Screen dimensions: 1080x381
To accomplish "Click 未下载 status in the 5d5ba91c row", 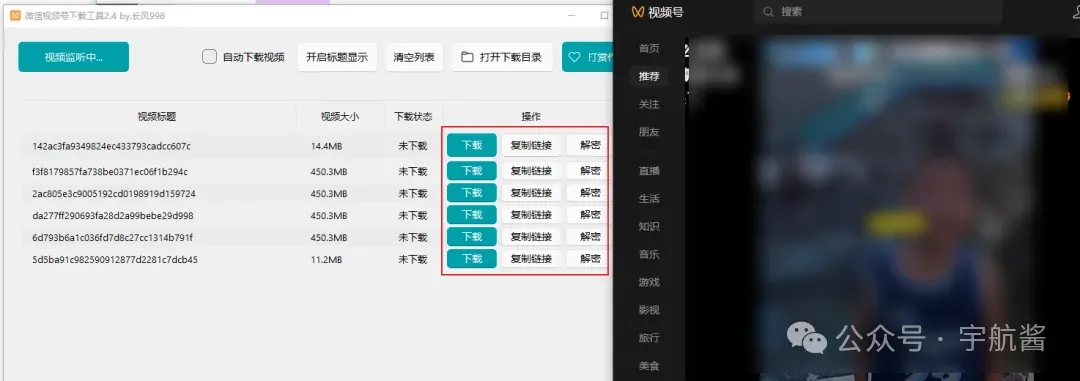I will click(x=413, y=260).
